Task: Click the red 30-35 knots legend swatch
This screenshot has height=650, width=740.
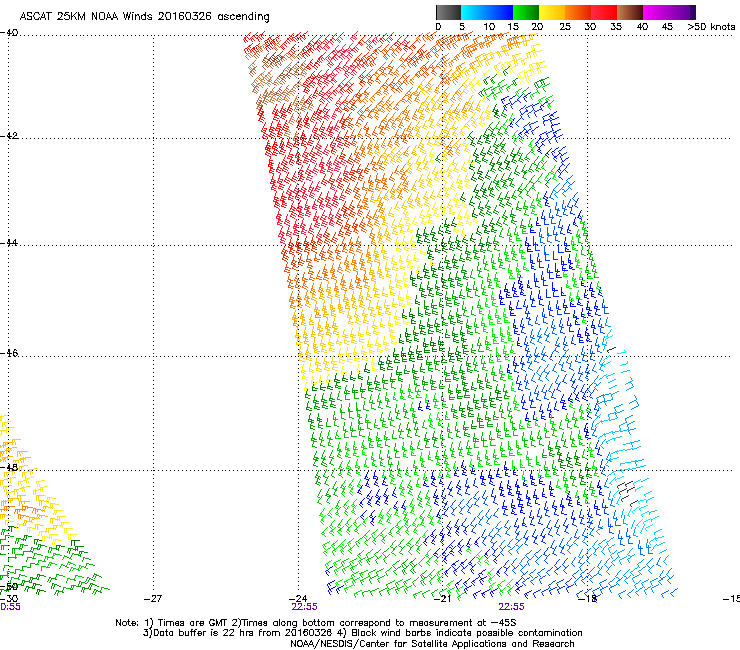Action: pyautogui.click(x=604, y=12)
